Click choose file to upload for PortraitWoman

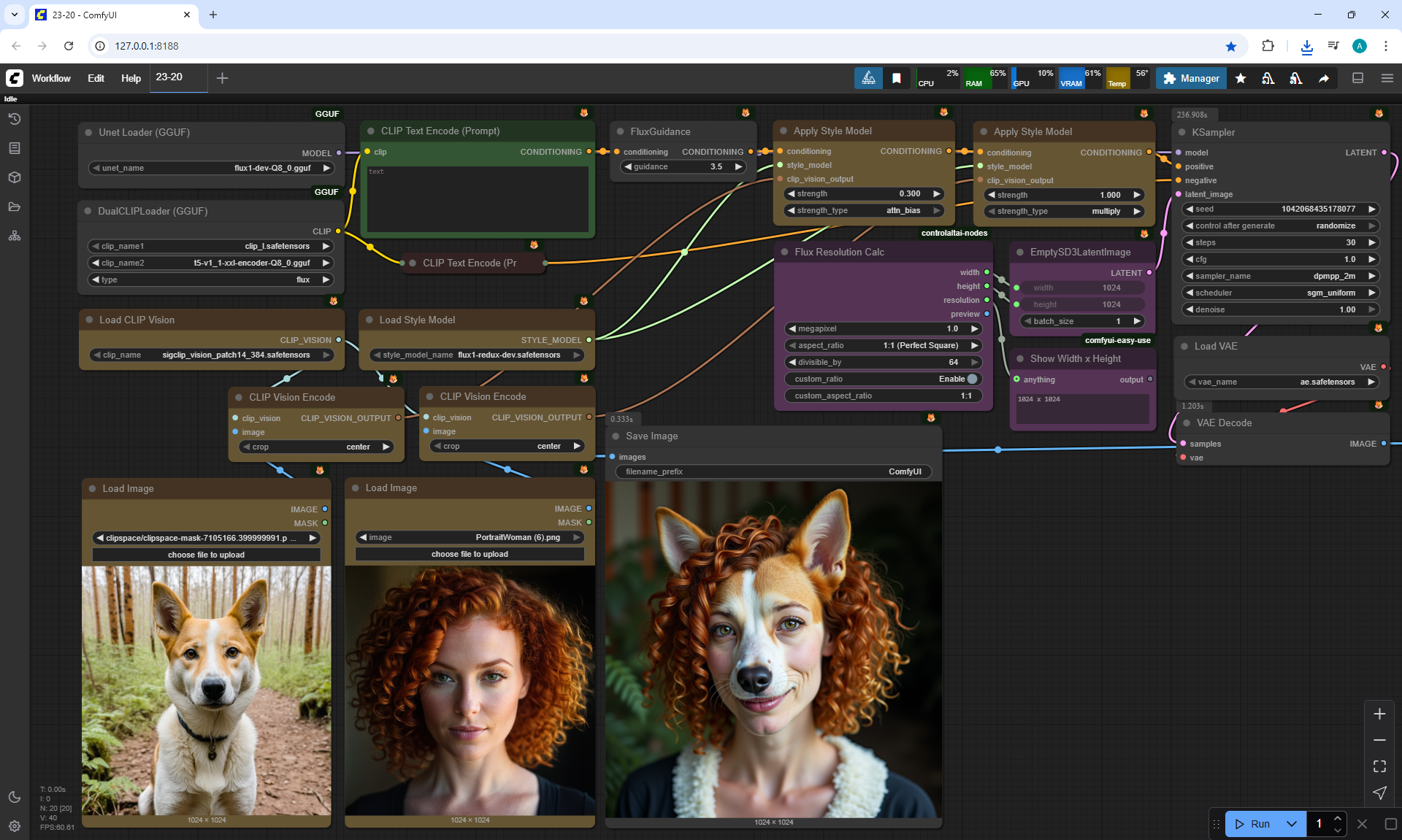[x=470, y=554]
